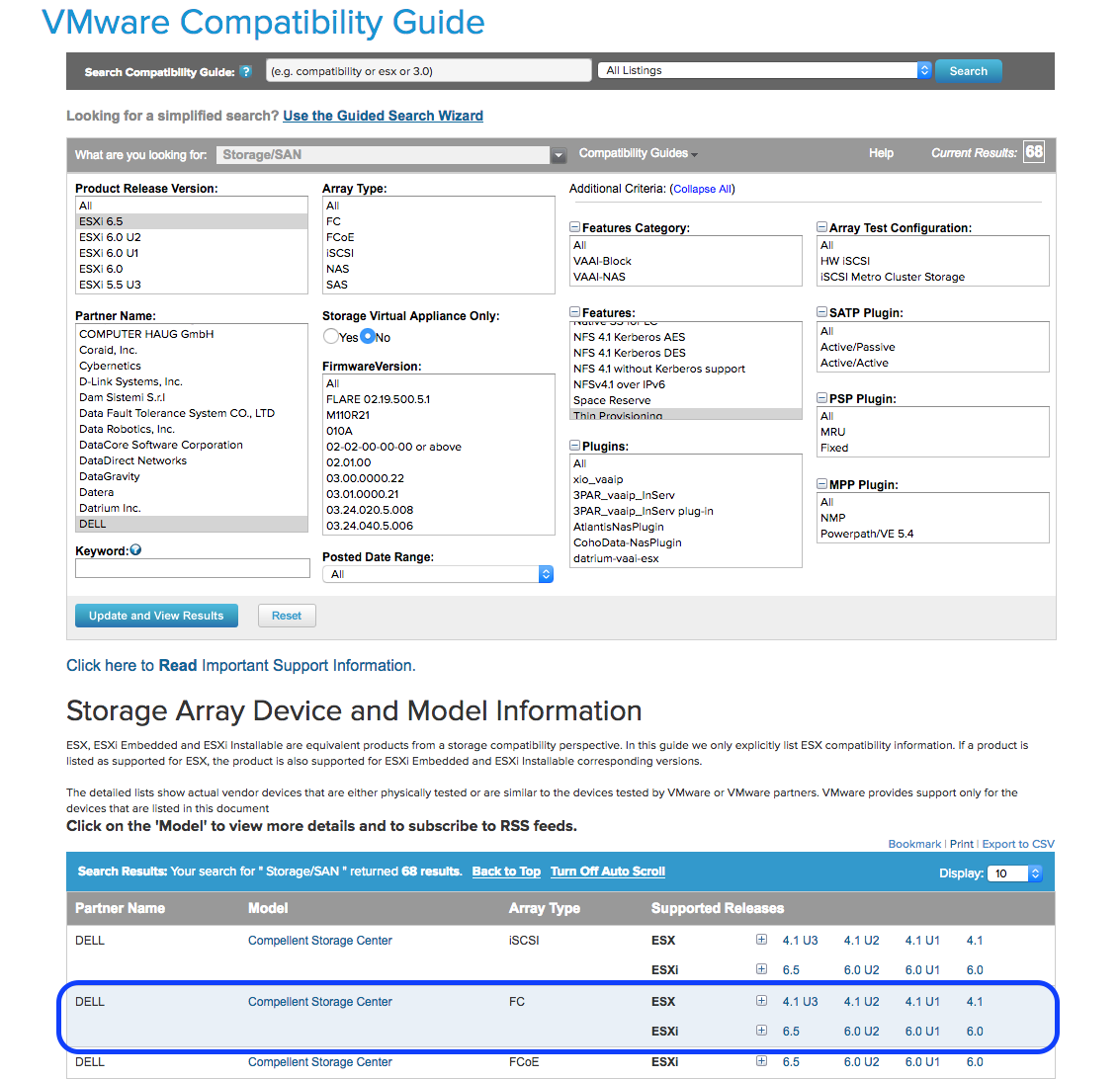Select MRU in PSP Plugin list

[933, 432]
